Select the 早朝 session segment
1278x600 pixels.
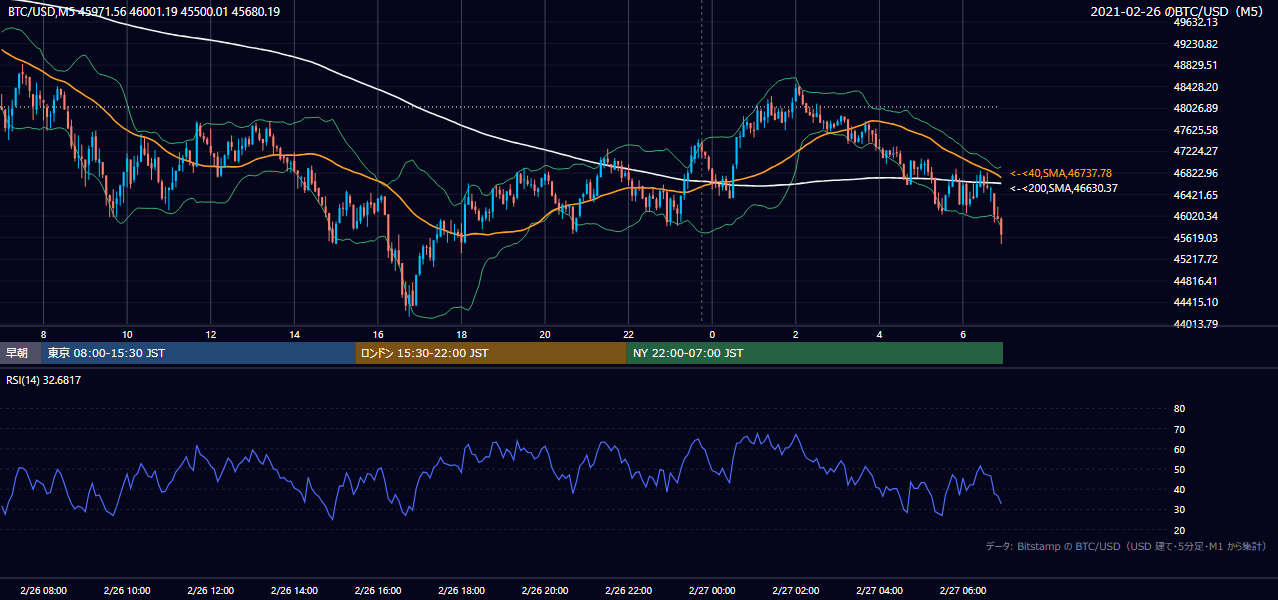click(x=20, y=353)
